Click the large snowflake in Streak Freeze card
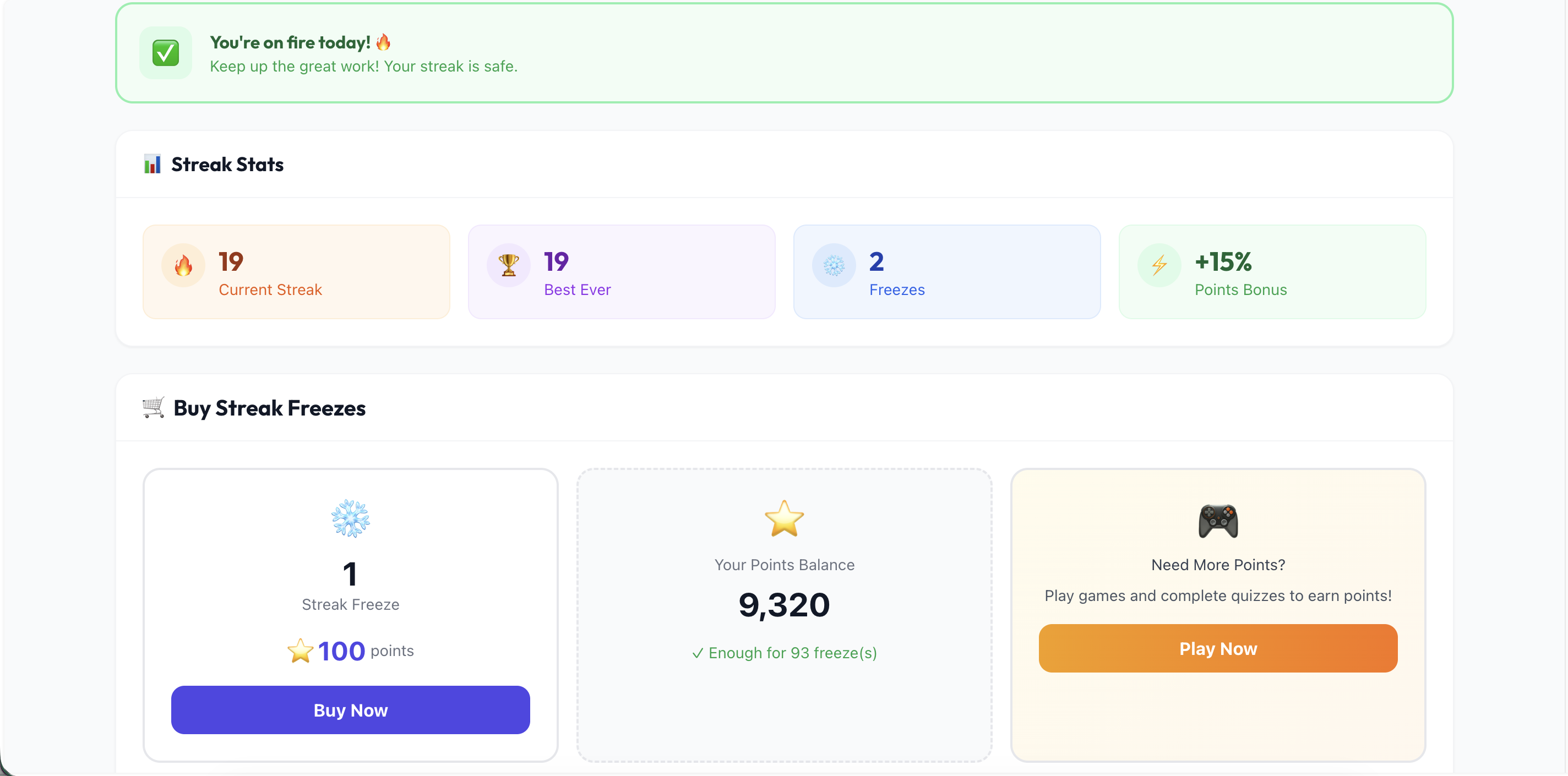The image size is (1568, 776). (350, 518)
